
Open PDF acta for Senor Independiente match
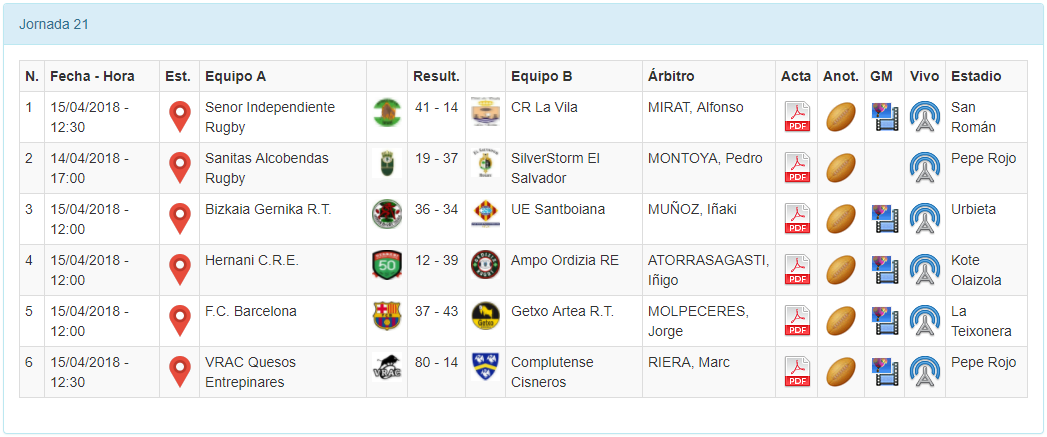797,117
